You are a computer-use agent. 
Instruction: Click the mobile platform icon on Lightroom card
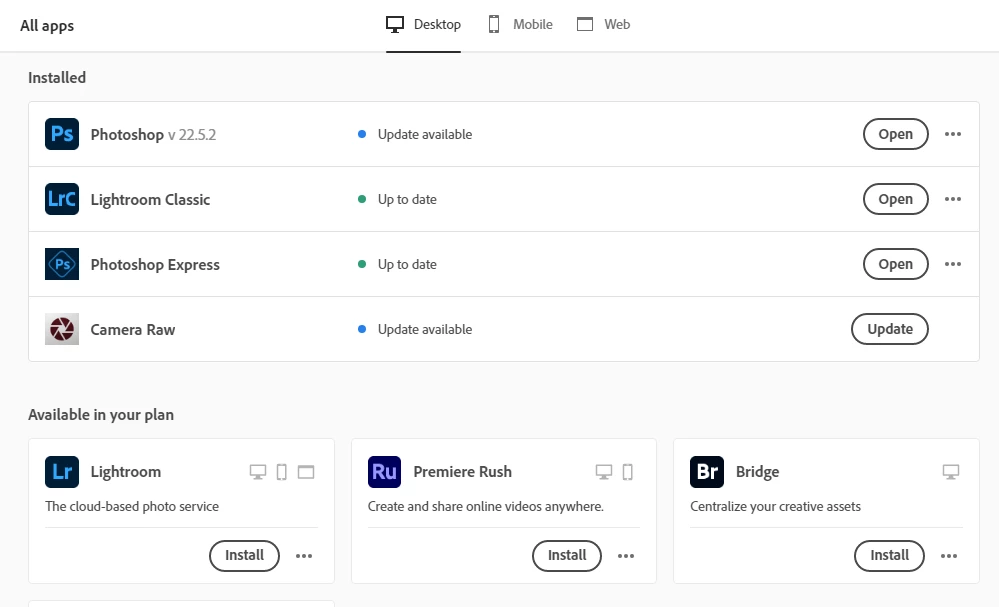(x=282, y=472)
